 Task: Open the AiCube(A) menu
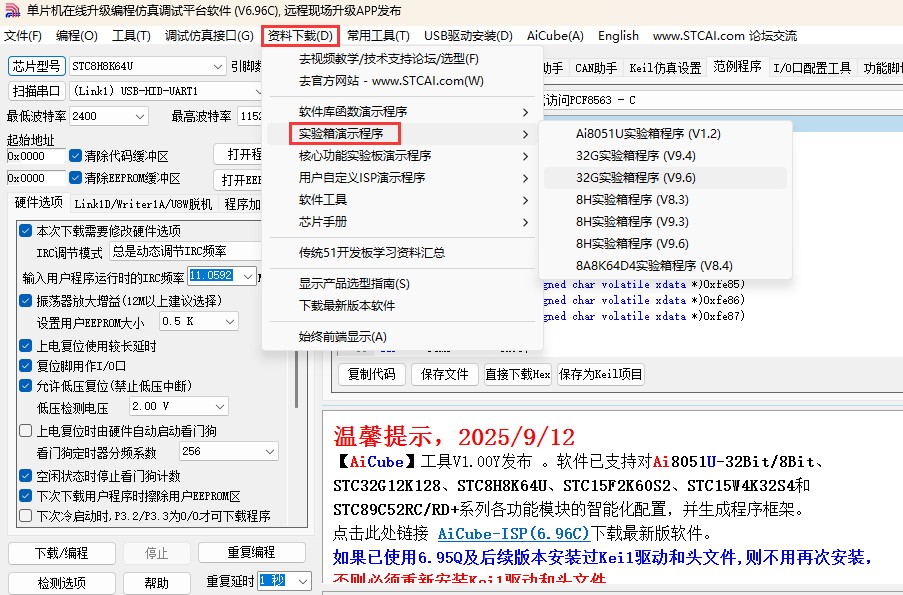coord(555,36)
